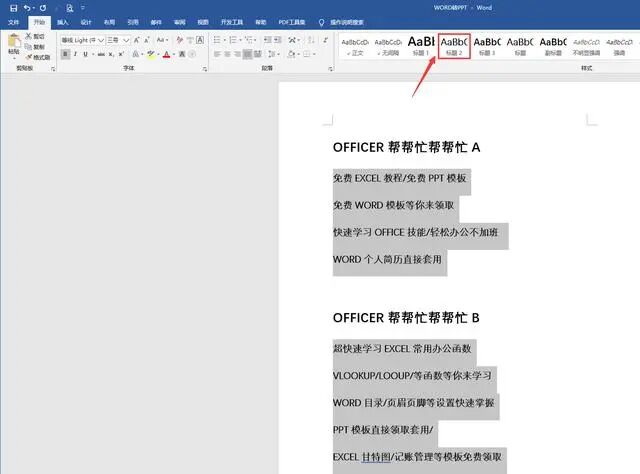Toggle Show/Hide paragraph marks

pos(325,40)
